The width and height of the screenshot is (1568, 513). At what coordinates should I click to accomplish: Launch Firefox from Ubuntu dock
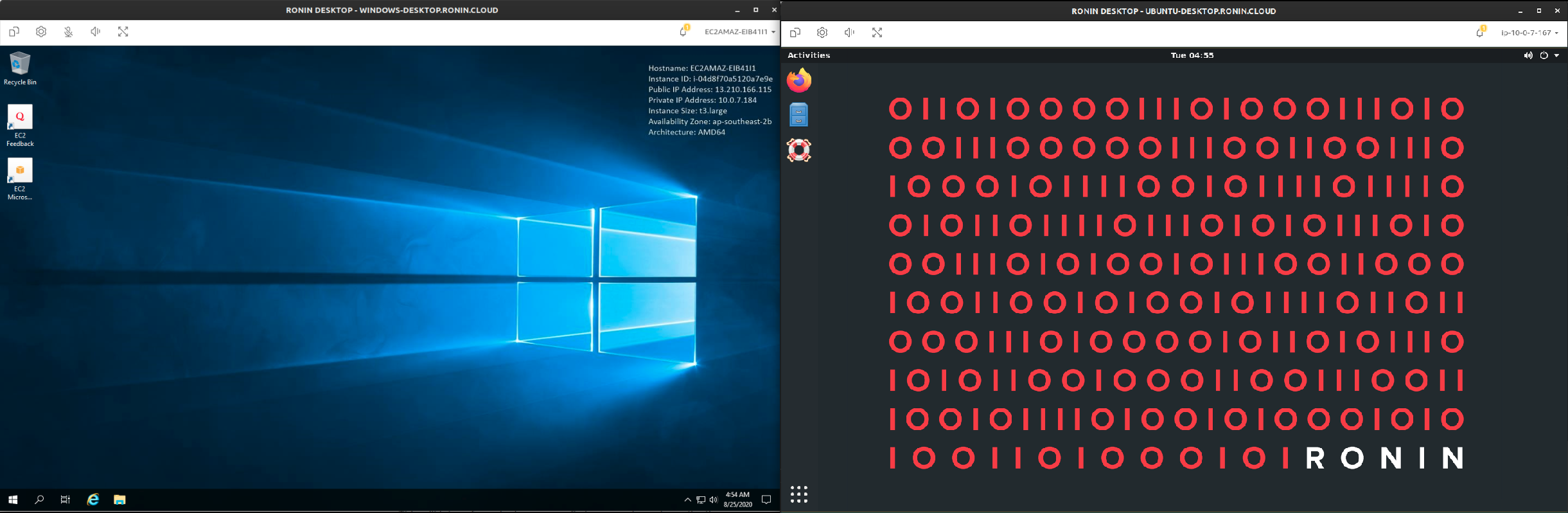[799, 80]
